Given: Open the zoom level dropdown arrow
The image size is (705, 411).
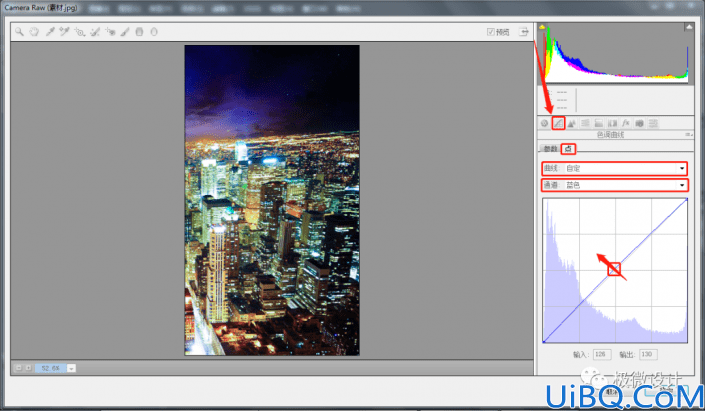Looking at the screenshot, I should 71,368.
